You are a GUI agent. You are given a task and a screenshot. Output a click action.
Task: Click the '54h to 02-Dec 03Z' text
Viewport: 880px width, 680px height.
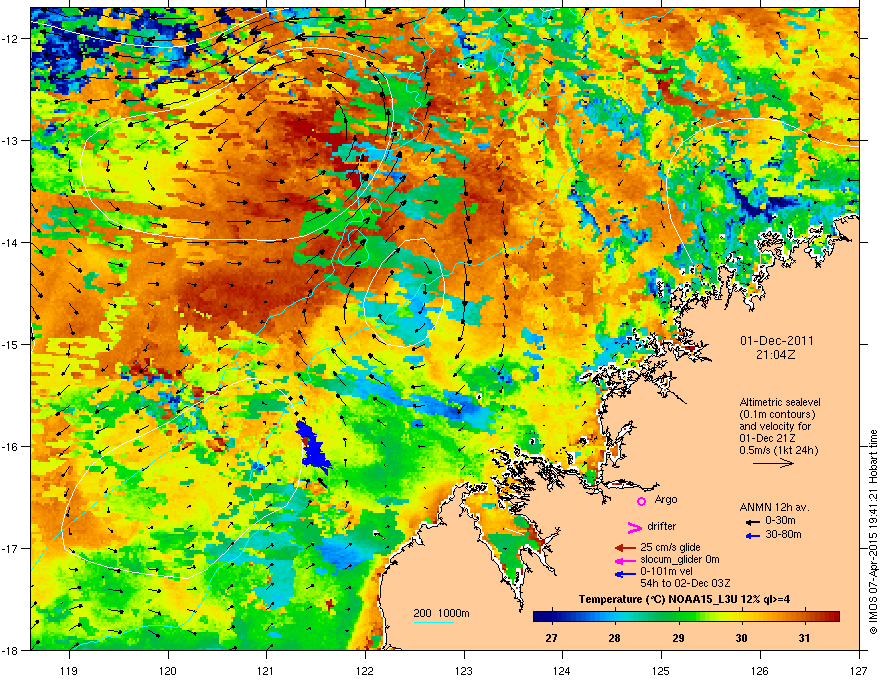pos(685,584)
